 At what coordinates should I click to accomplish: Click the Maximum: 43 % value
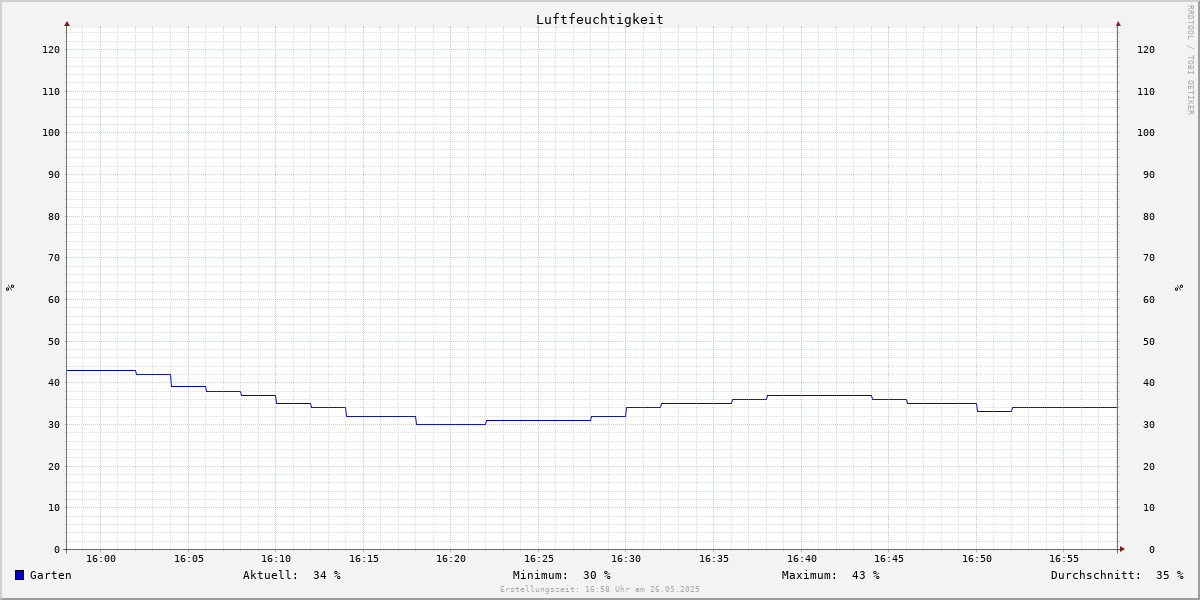(x=831, y=575)
